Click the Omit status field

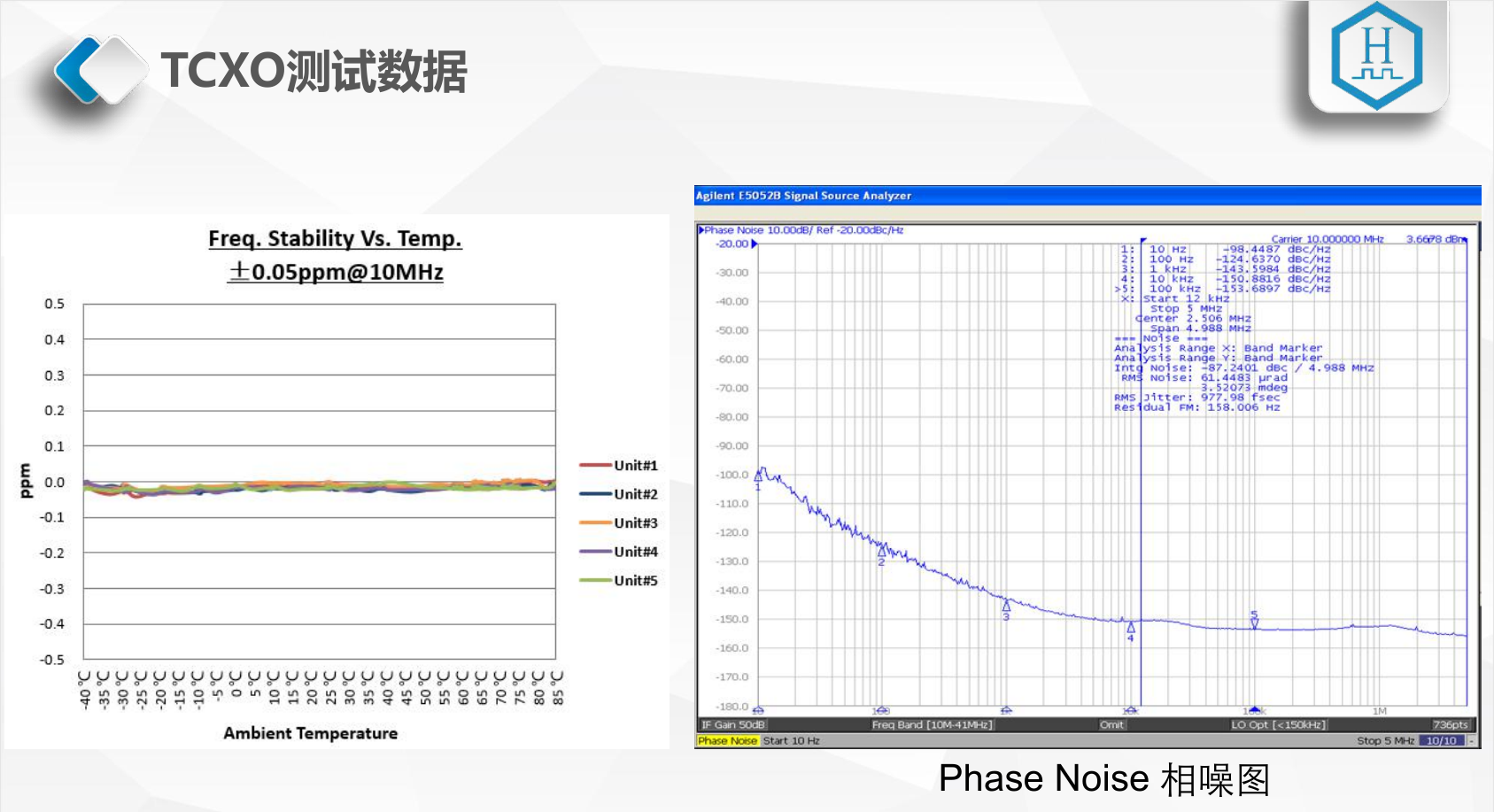pyautogui.click(x=1111, y=725)
